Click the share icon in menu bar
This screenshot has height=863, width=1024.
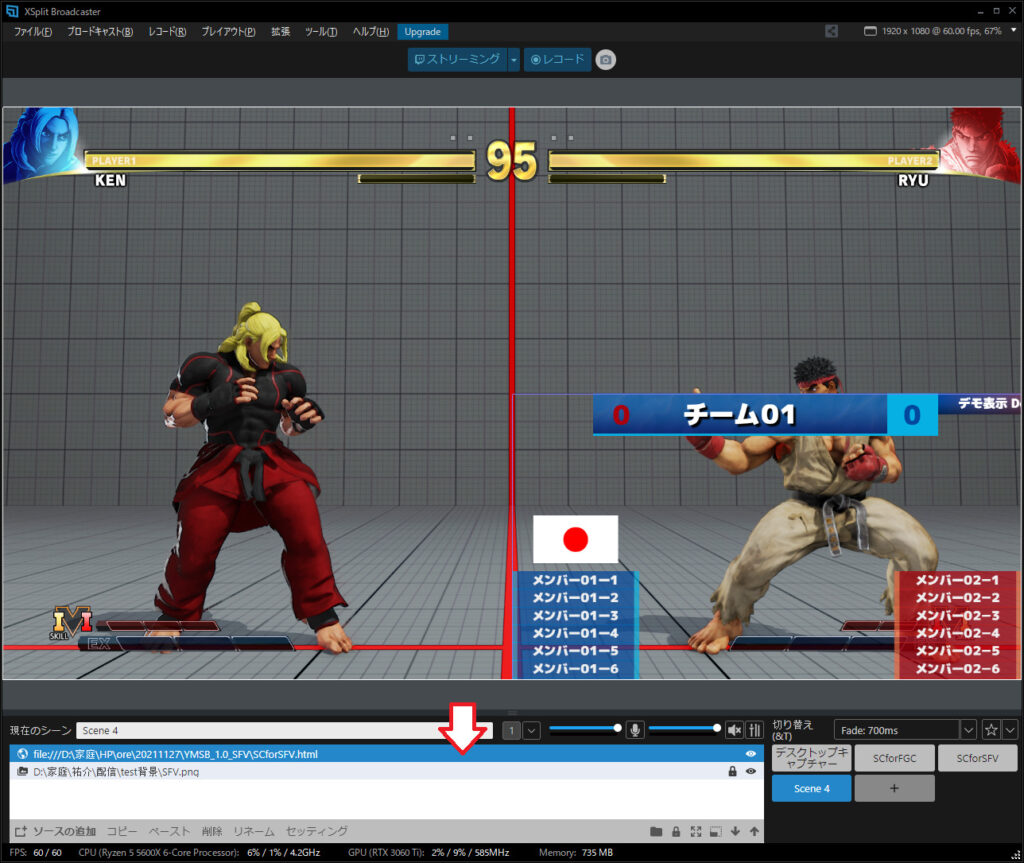click(x=831, y=31)
